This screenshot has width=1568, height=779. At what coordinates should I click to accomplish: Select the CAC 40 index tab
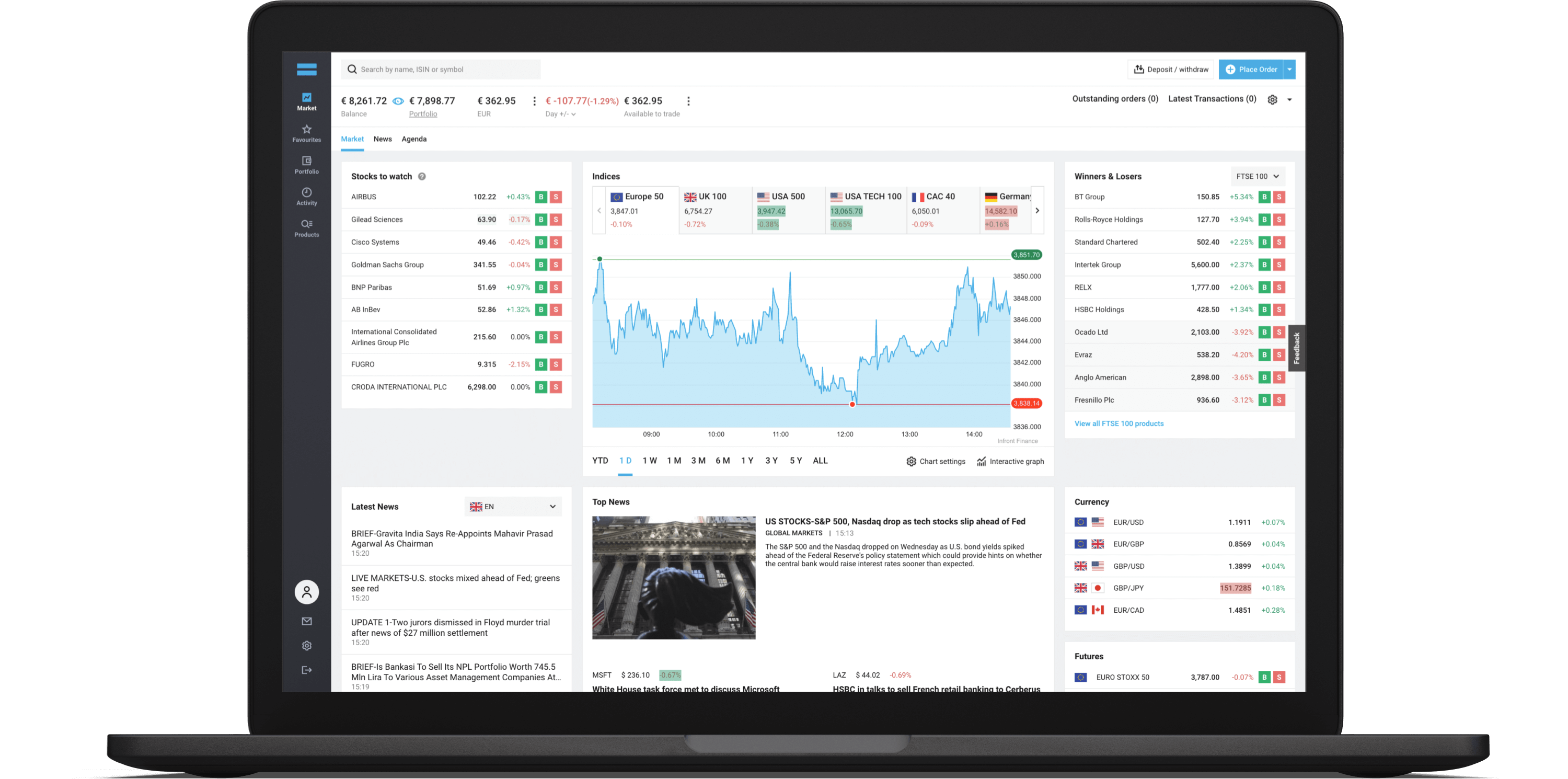coord(943,211)
